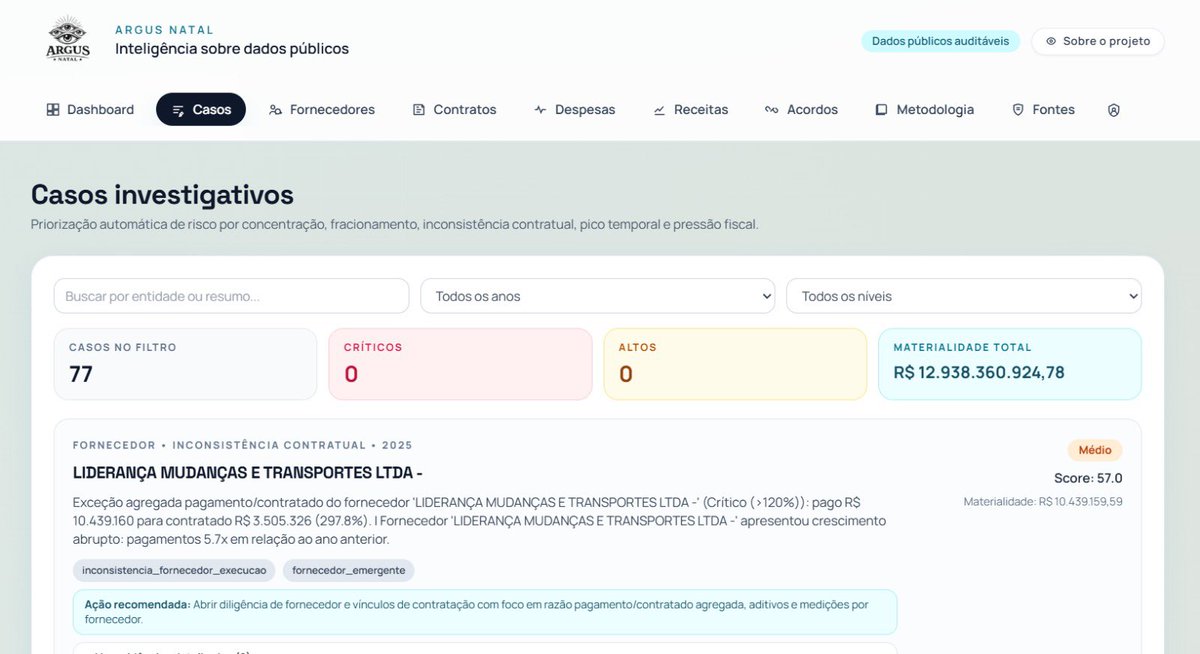This screenshot has width=1200, height=654.
Task: Open the shield-user icon after Fontes
Action: point(1114,110)
